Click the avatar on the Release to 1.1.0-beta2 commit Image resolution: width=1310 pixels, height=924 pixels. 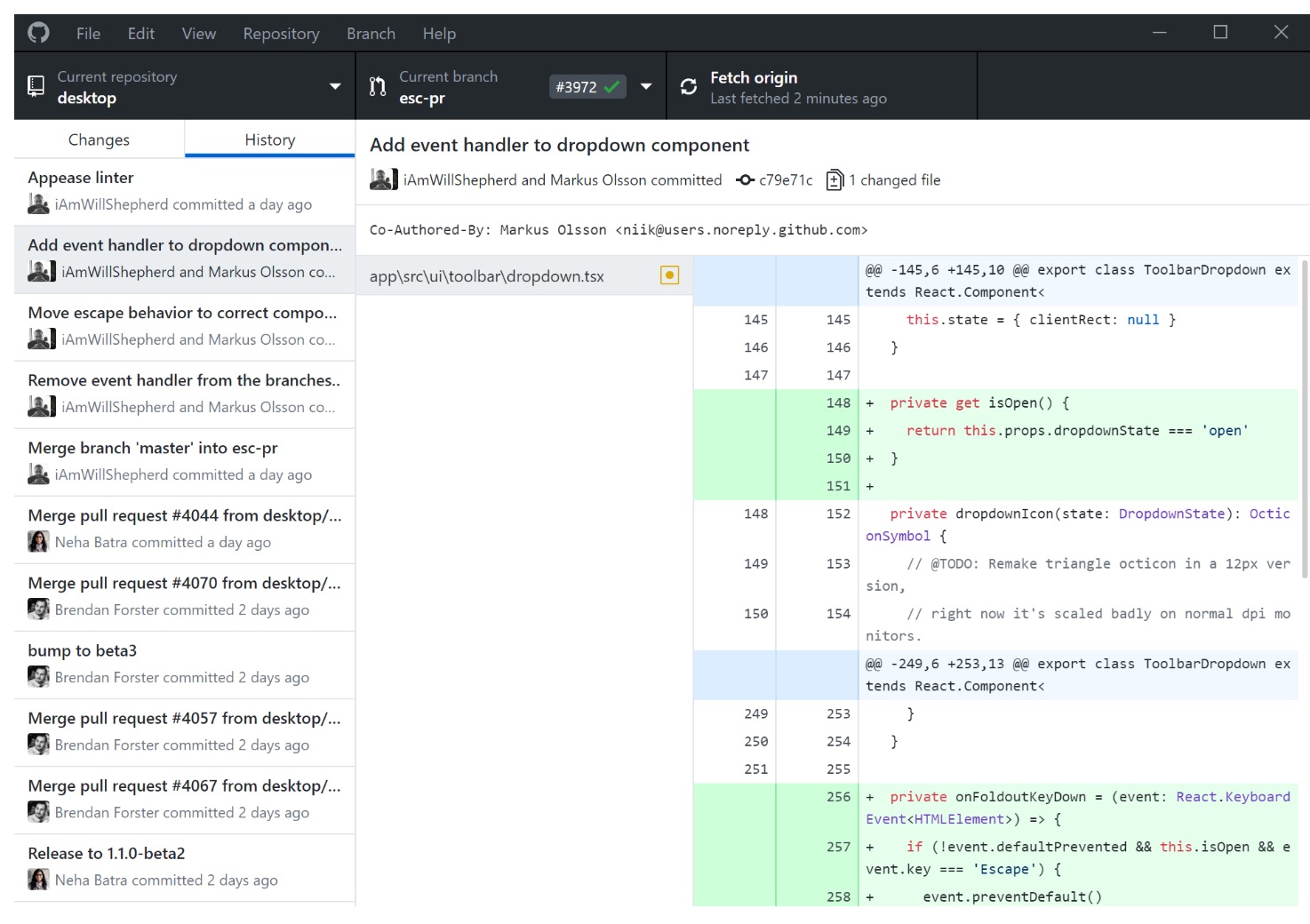(x=38, y=879)
